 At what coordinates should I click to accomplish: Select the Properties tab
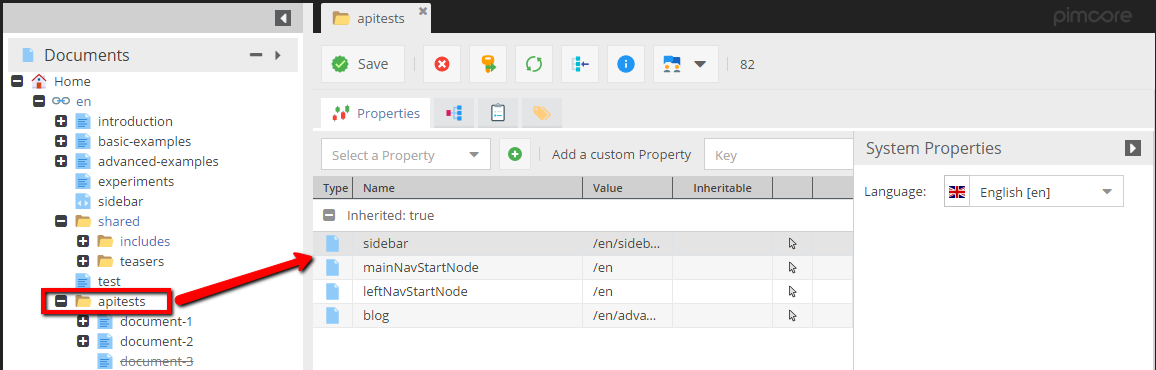[376, 114]
